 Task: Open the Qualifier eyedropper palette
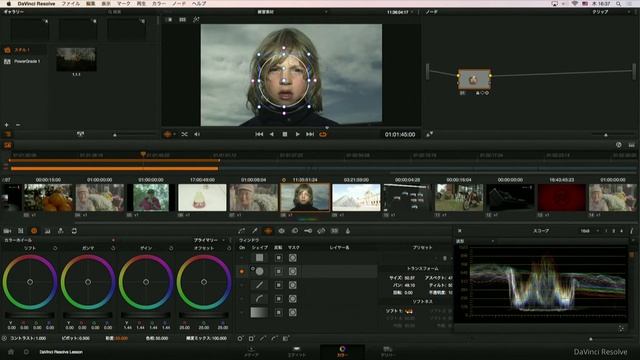[x=255, y=231]
